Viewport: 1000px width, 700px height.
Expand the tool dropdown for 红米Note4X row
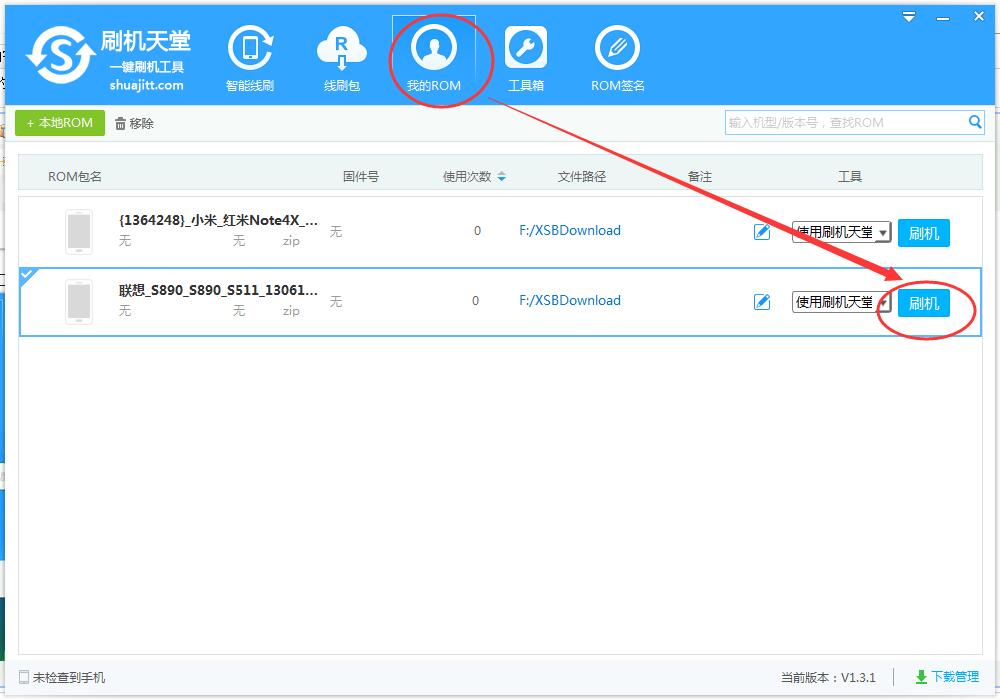tap(883, 233)
